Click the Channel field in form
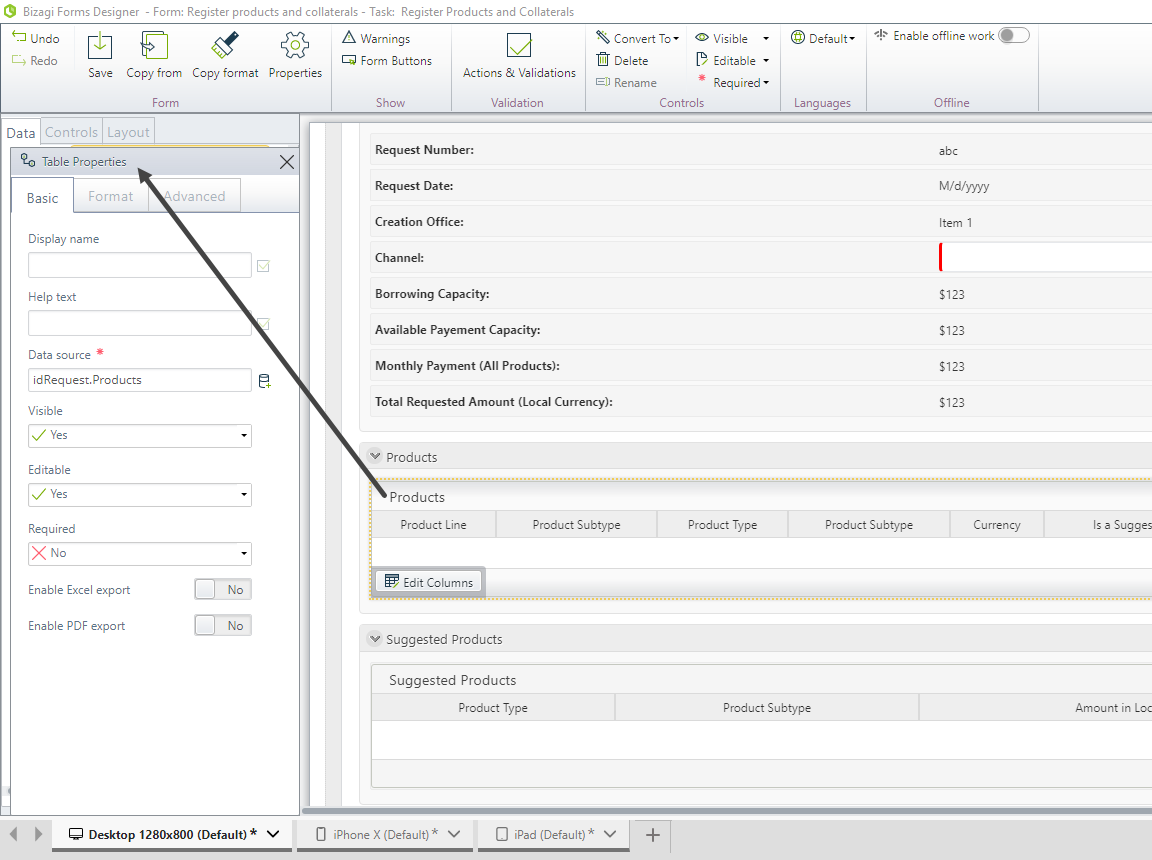The height and width of the screenshot is (860, 1152). click(1045, 258)
